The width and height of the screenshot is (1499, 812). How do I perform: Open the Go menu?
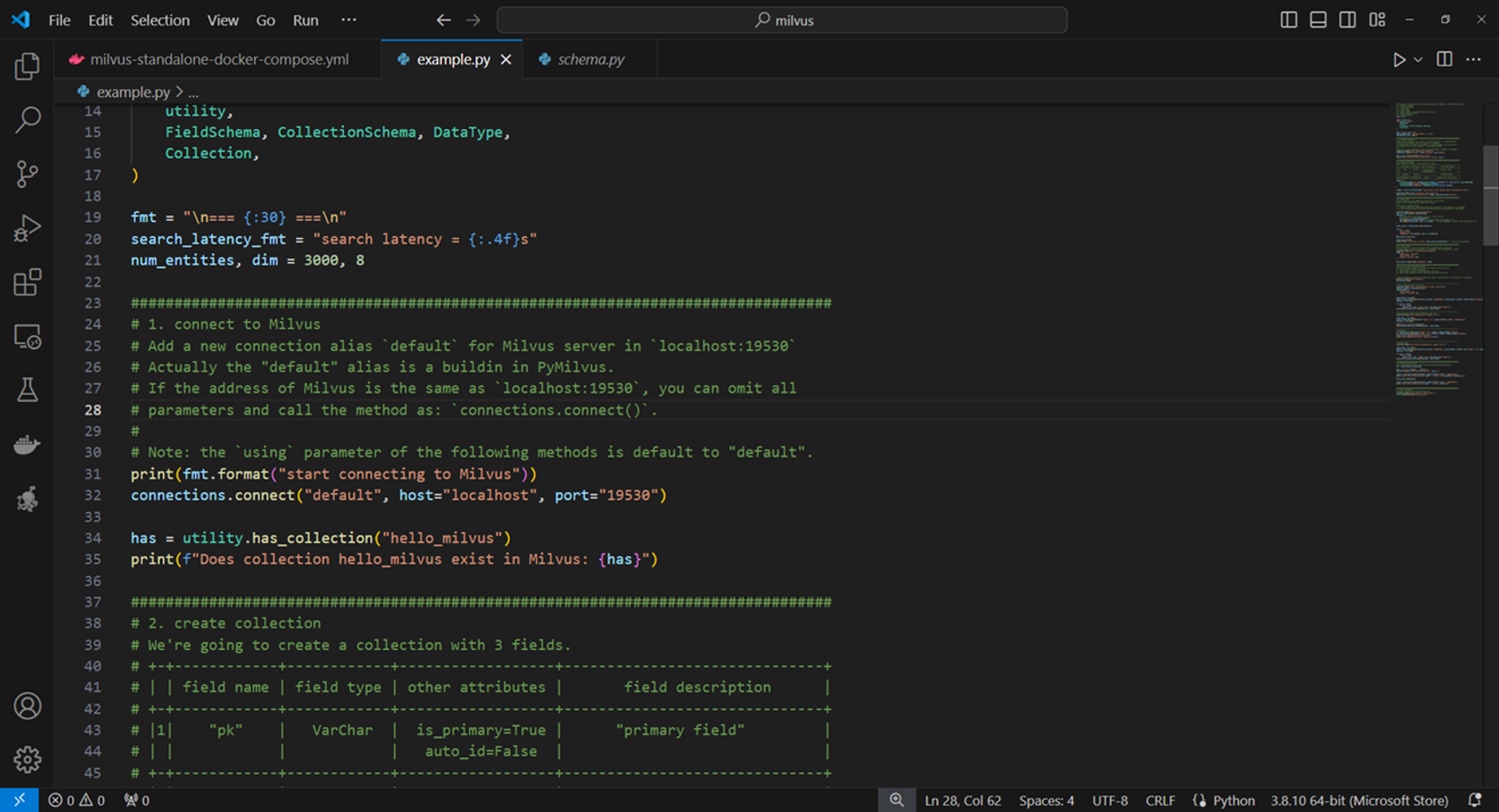click(x=265, y=19)
